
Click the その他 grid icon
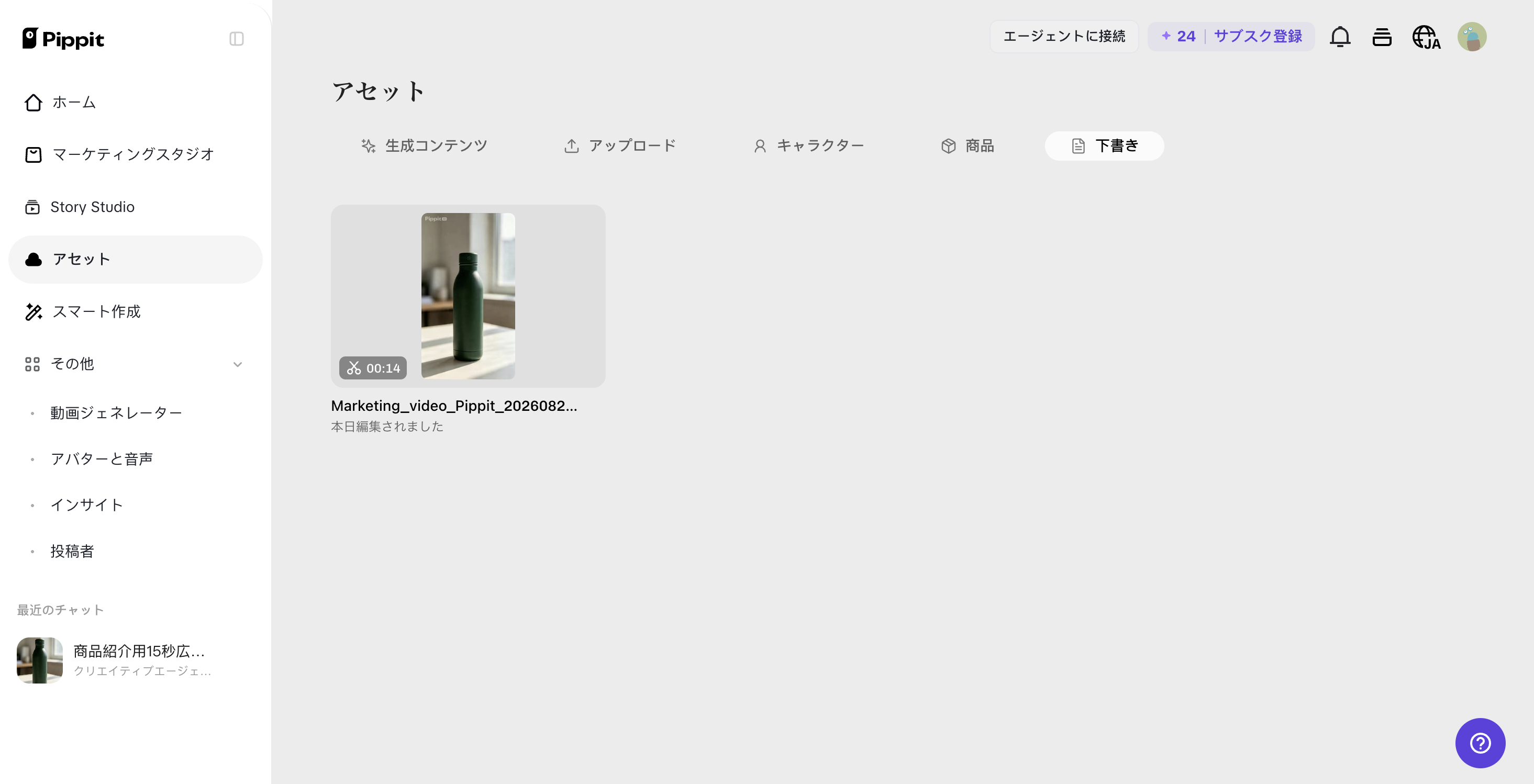click(x=32, y=364)
